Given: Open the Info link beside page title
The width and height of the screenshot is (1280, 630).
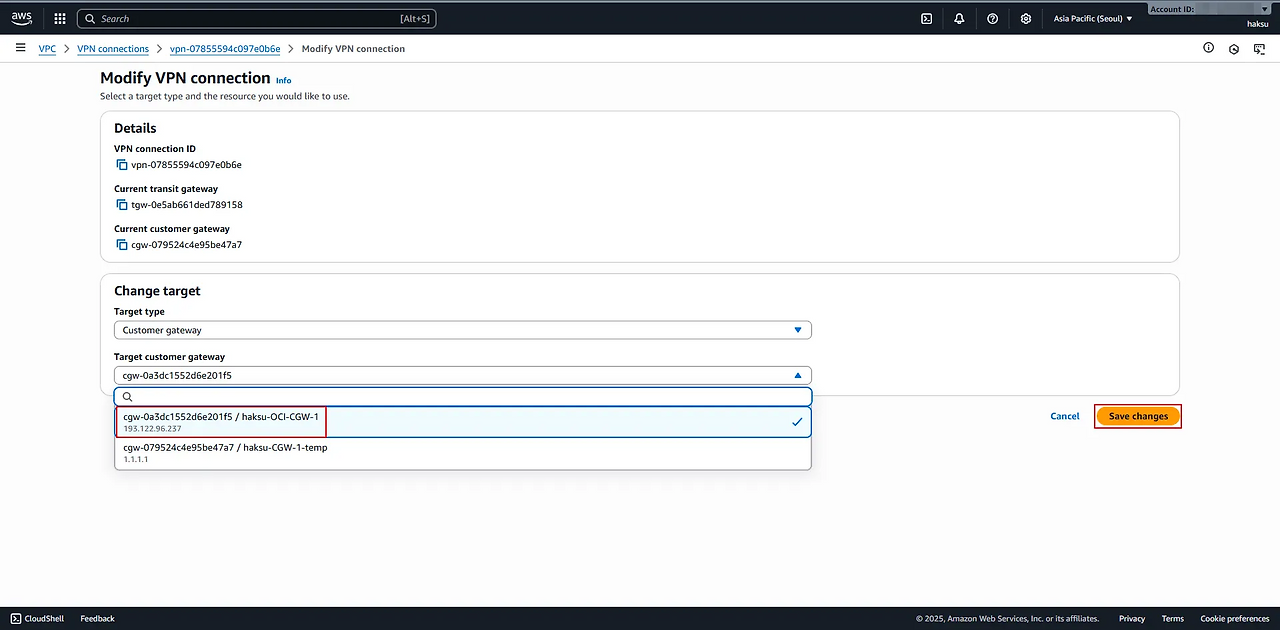Looking at the screenshot, I should (284, 80).
